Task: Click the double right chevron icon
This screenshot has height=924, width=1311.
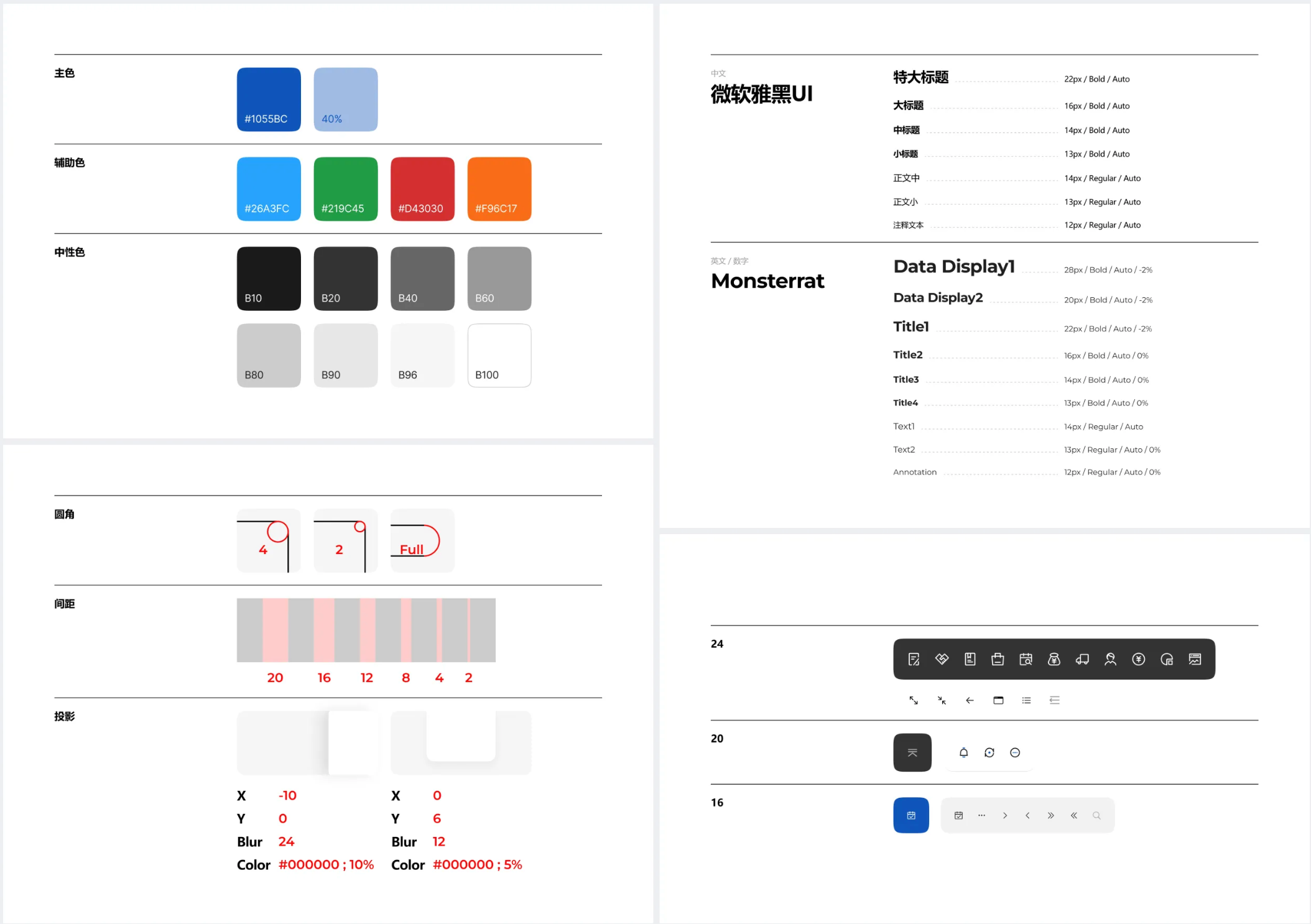Action: tap(1050, 815)
